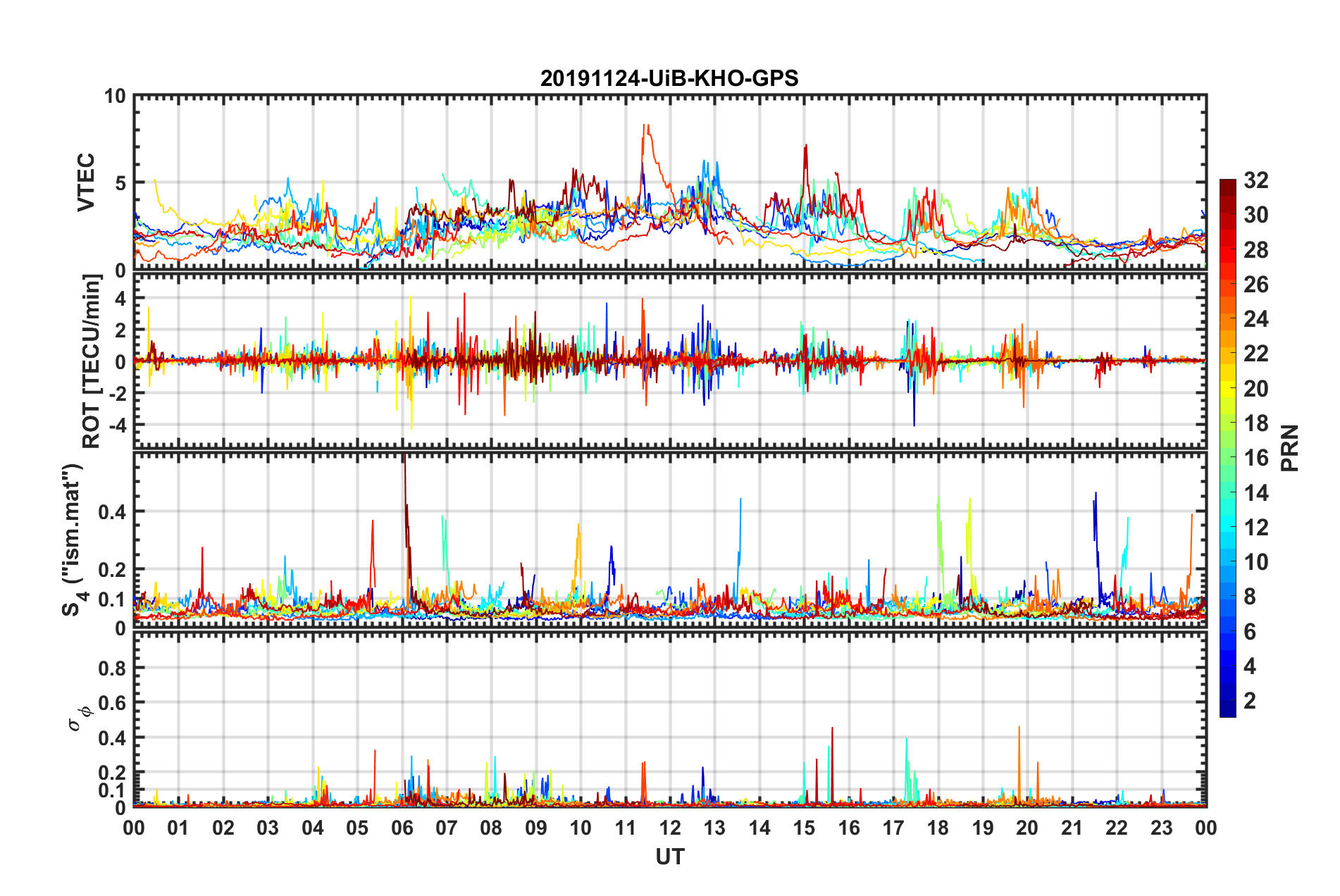The image size is (1340, 896).
Task: Click the S4 ("ism.mat") axis label
Action: point(73,540)
